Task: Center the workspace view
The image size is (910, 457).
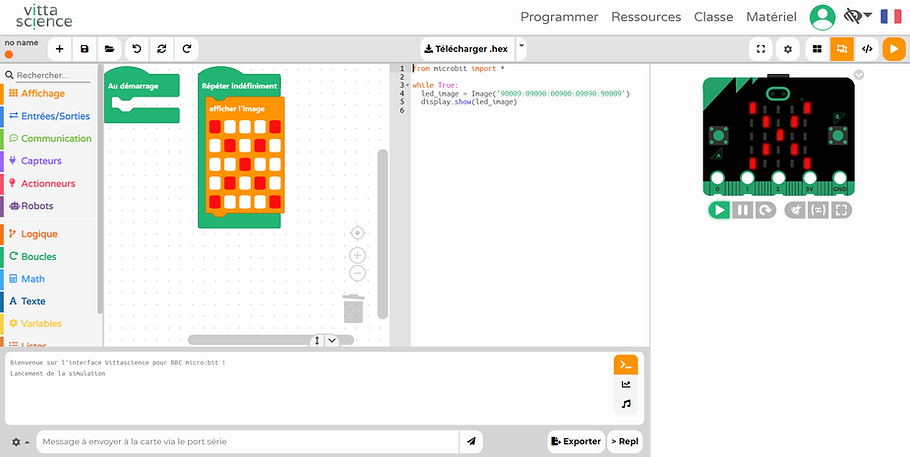Action: 358,233
